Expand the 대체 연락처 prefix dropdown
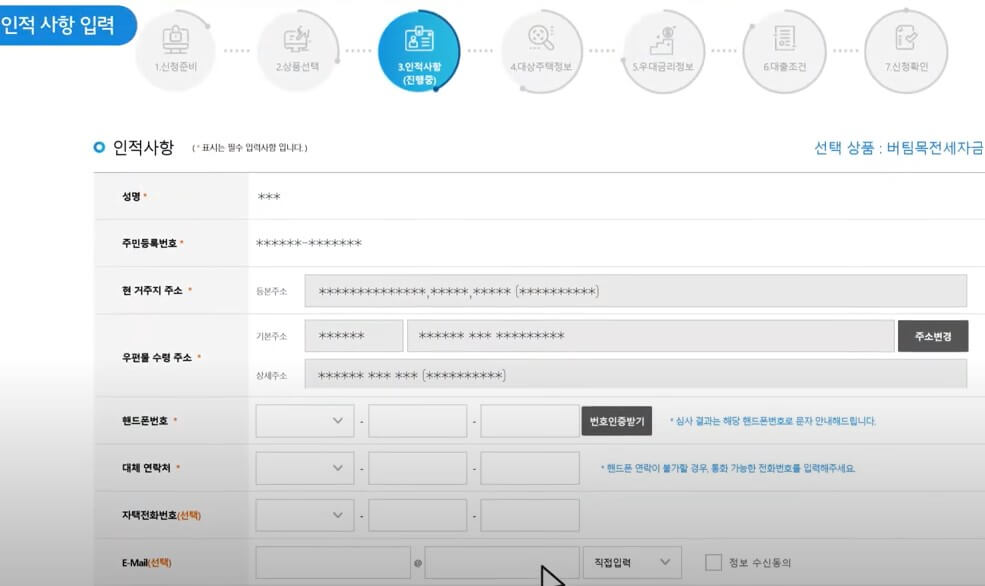Screen dimensions: 985x586 coord(305,468)
